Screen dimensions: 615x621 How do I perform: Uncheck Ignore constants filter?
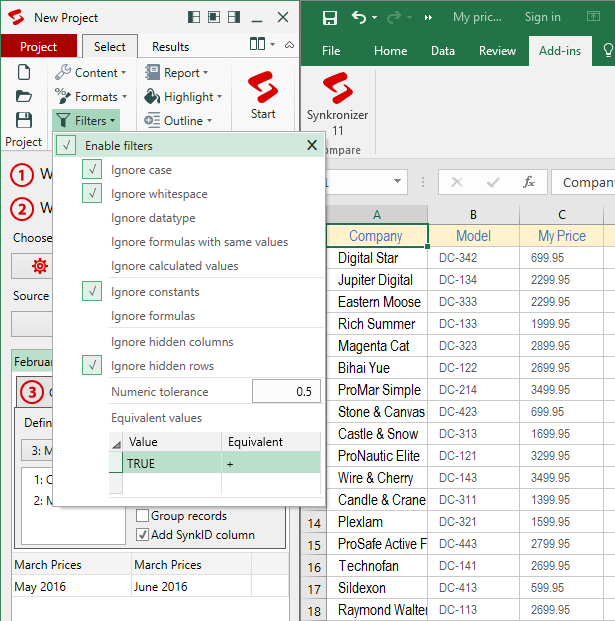pyautogui.click(x=92, y=291)
